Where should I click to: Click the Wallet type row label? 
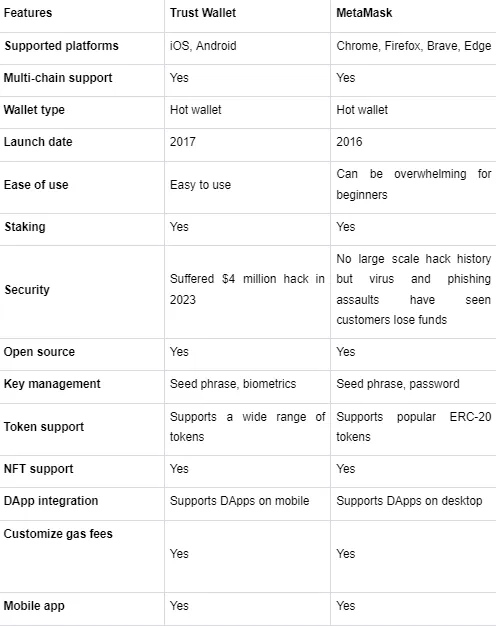[x=34, y=110]
